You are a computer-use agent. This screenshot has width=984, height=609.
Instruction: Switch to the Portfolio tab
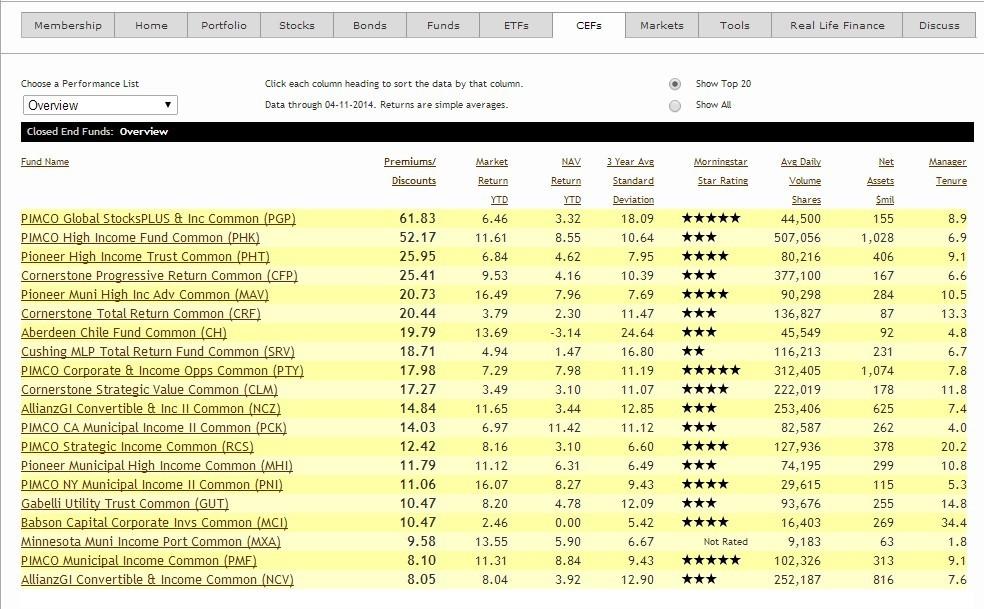click(x=224, y=26)
